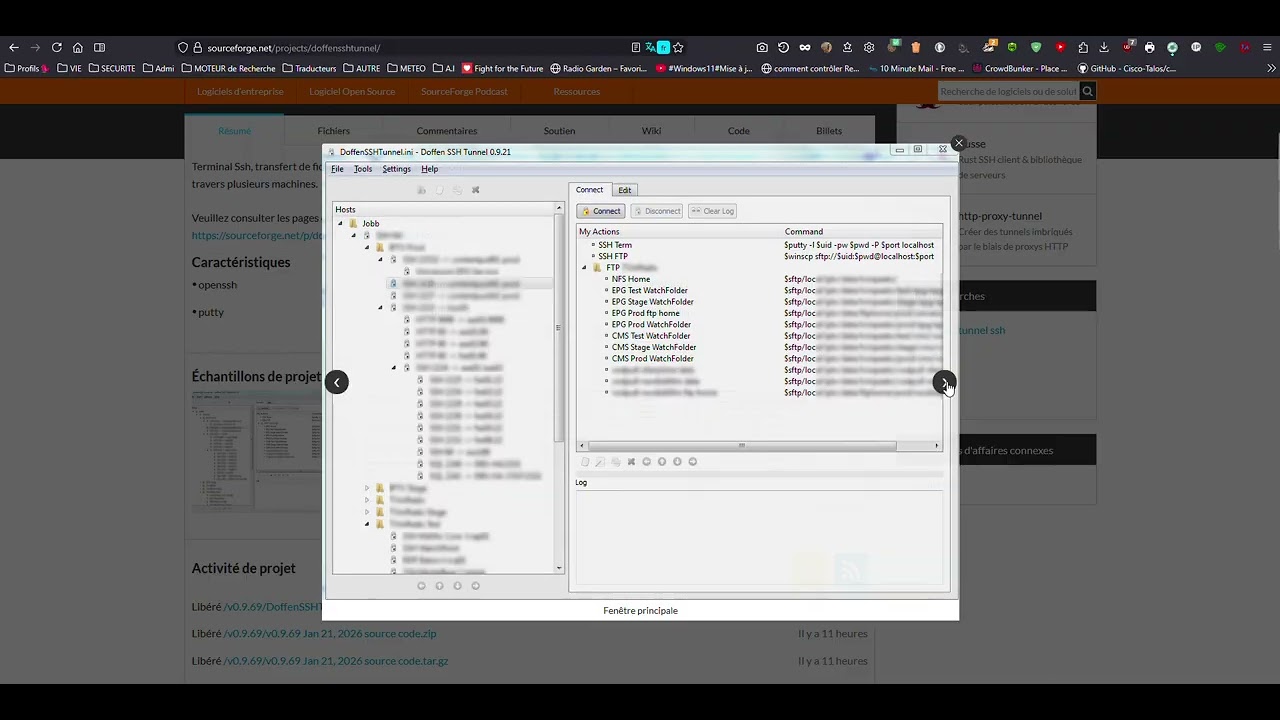Click the Clear Log button
The width and height of the screenshot is (1280, 720).
coord(713,211)
